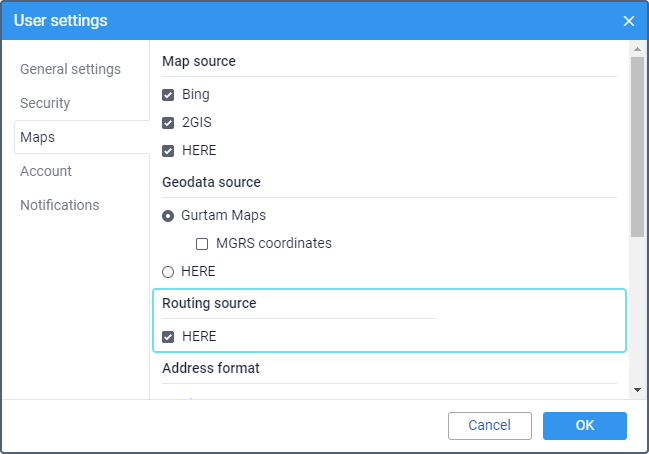Image resolution: width=649 pixels, height=454 pixels.
Task: Uncheck the Bing map source
Action: pos(168,95)
